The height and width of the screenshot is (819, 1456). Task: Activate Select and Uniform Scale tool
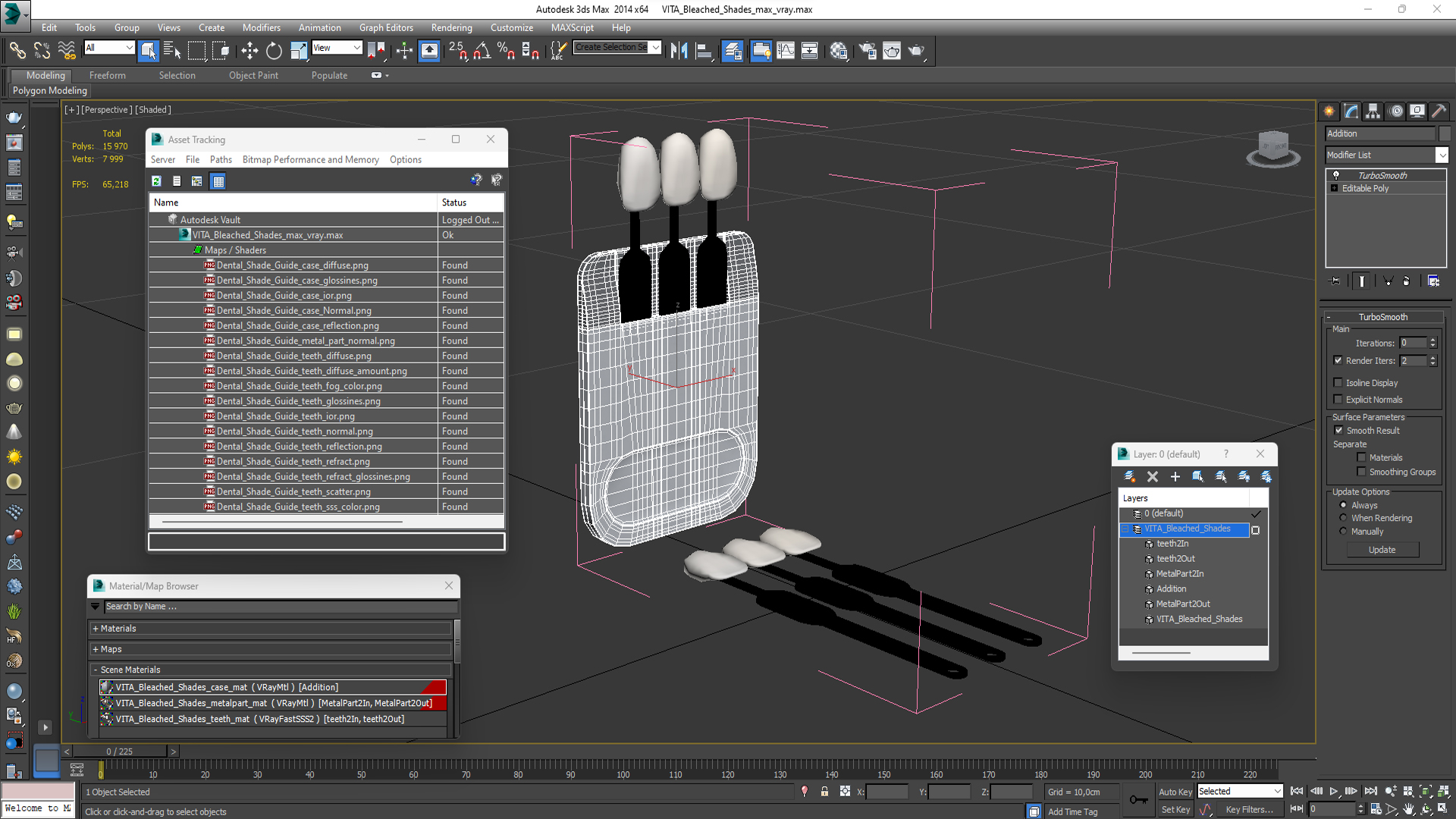coord(299,51)
